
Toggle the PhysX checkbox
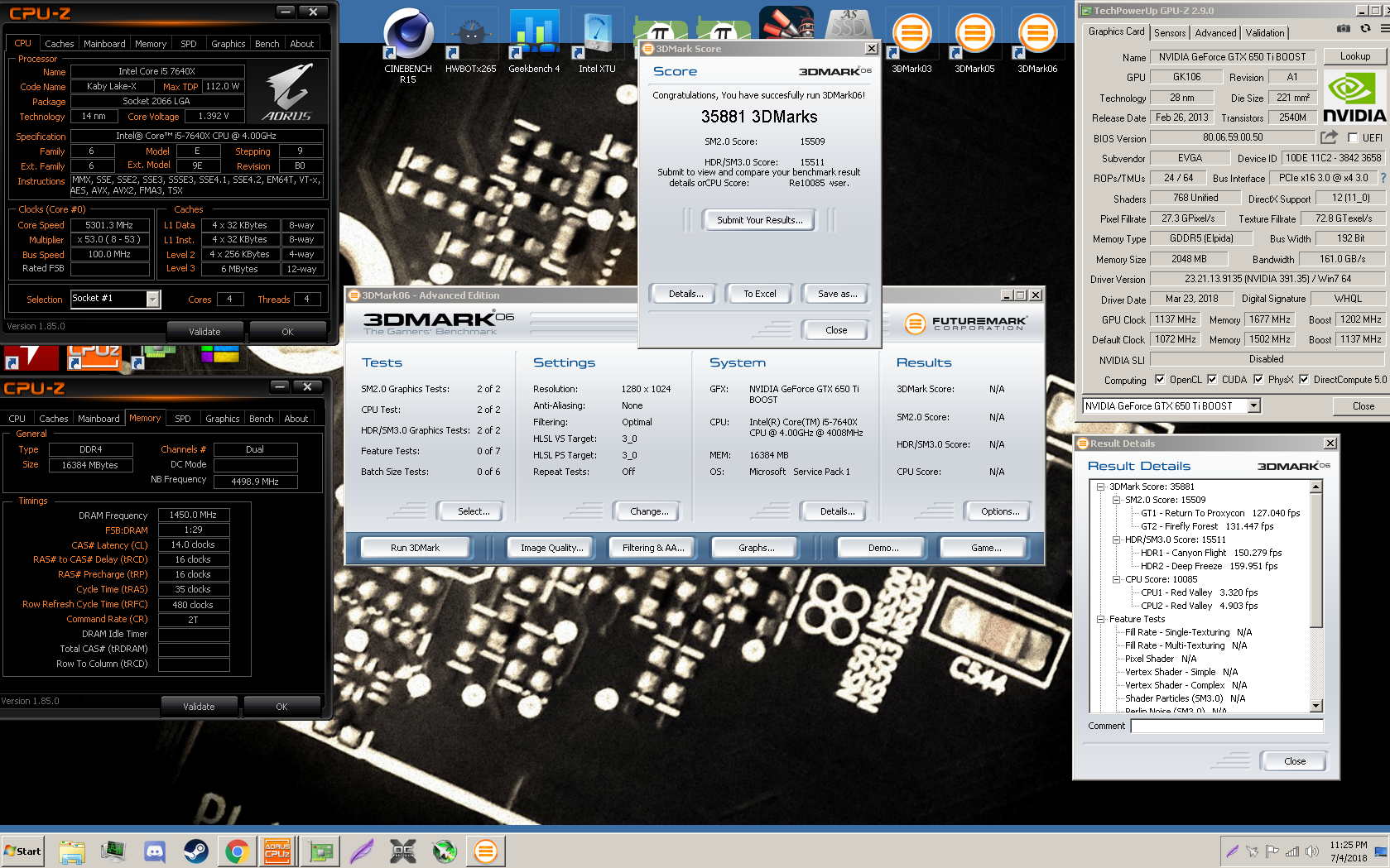tap(1258, 380)
